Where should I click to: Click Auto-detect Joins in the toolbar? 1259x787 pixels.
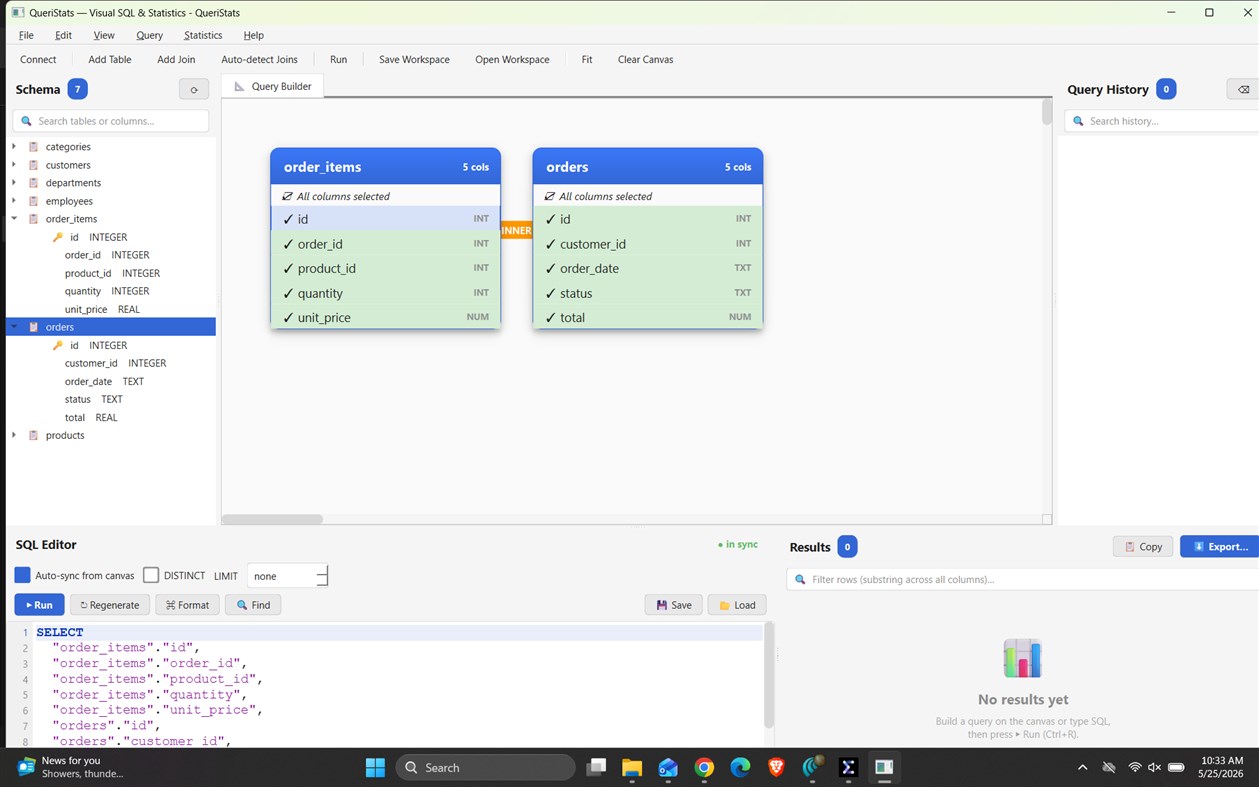click(259, 59)
